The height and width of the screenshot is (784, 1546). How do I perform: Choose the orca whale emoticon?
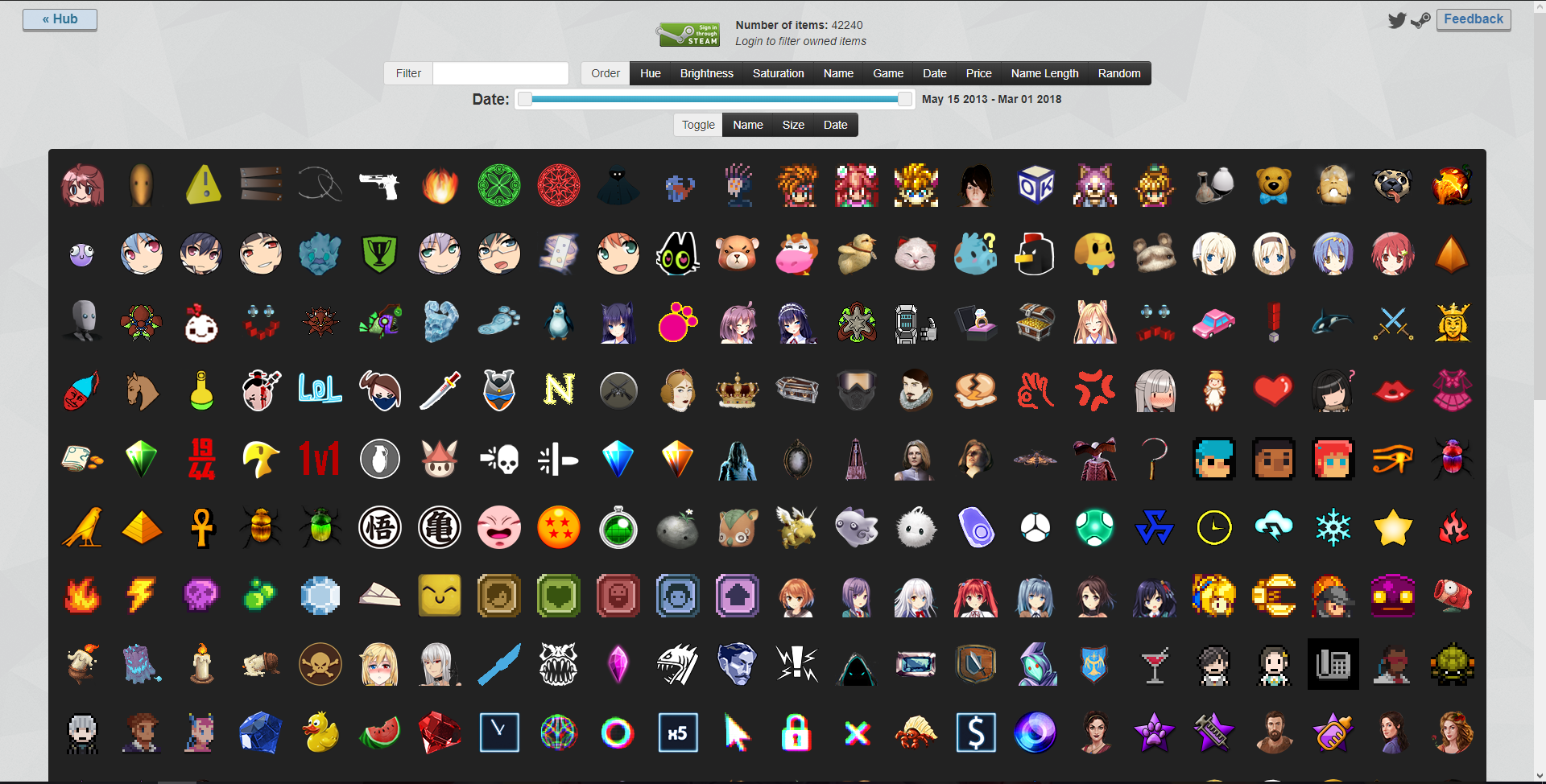click(1333, 322)
